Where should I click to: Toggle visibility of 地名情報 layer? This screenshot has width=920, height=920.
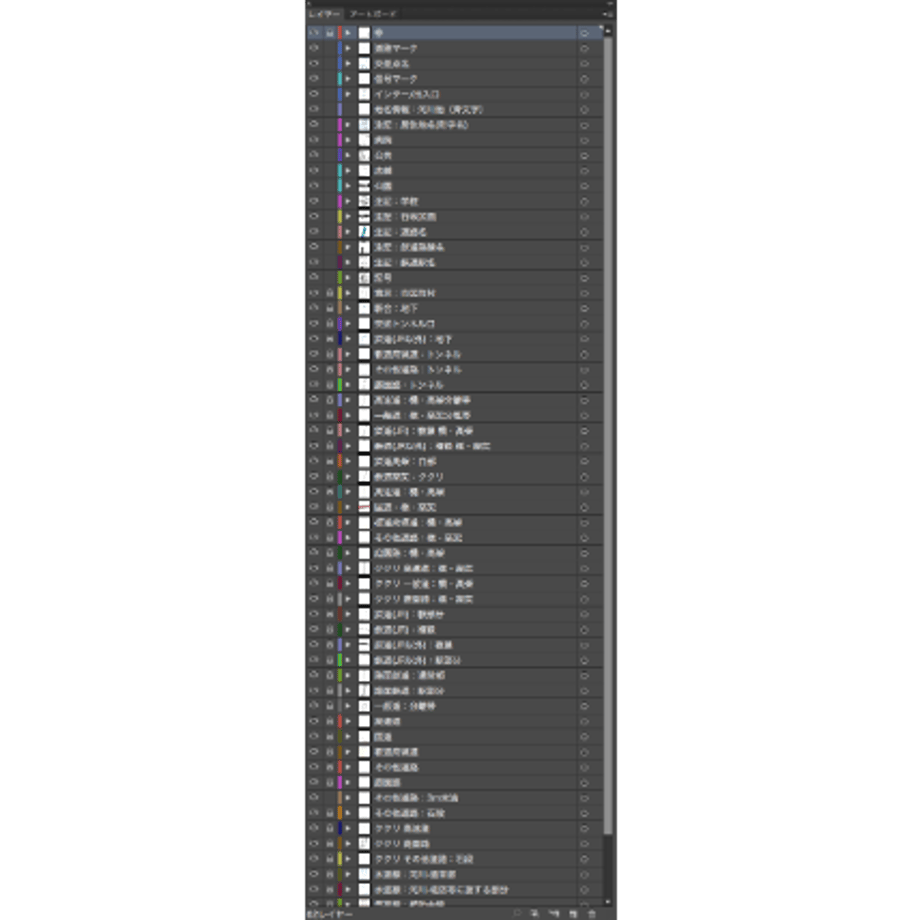click(x=314, y=109)
